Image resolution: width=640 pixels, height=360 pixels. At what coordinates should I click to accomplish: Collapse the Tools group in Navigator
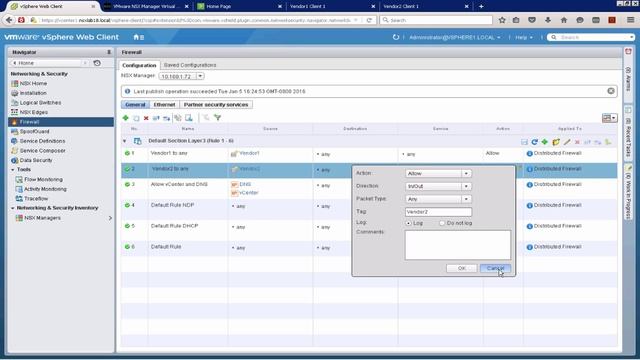click(13, 170)
